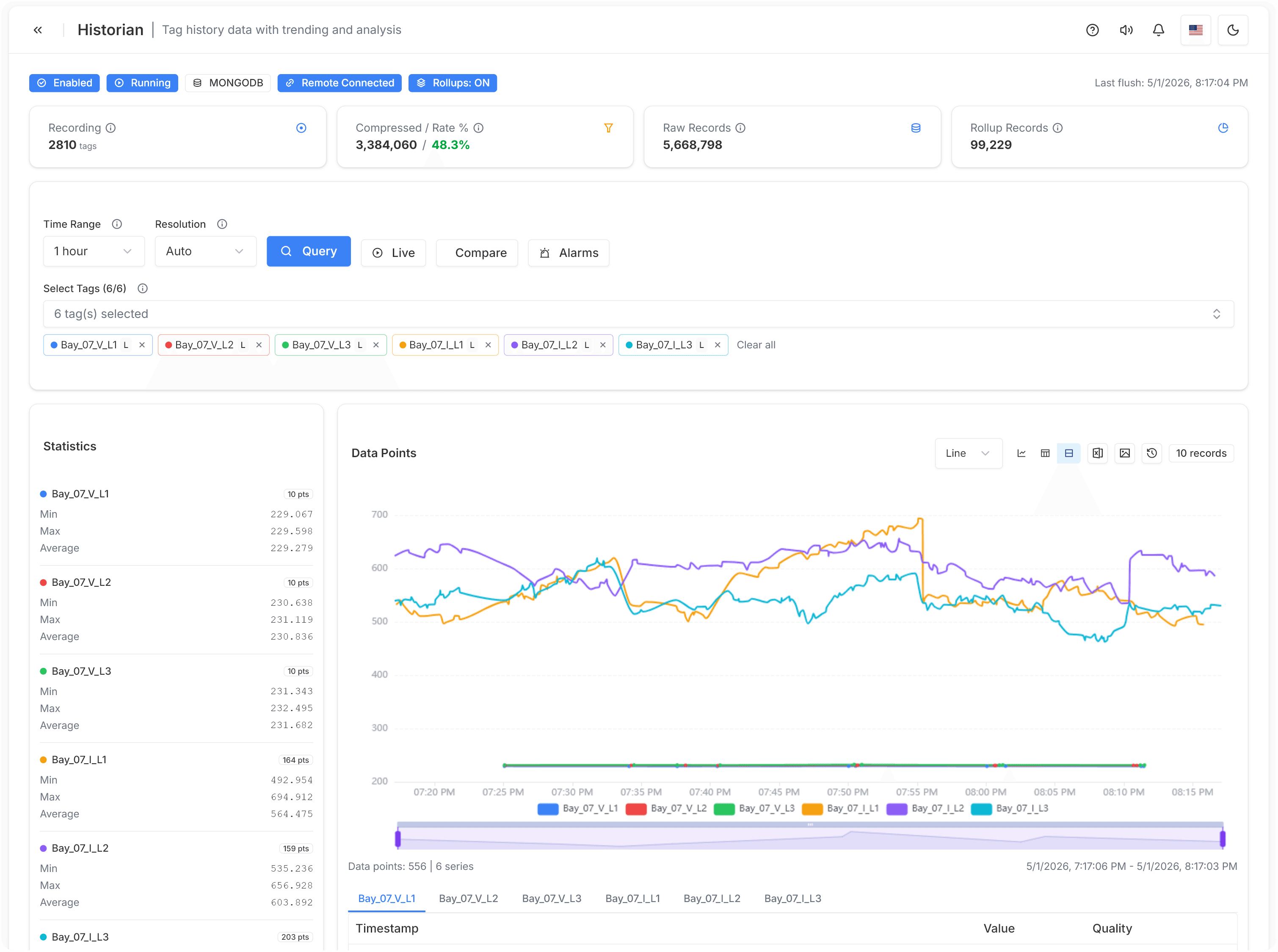Switch to the Bay_07_I_L2 data tab
1278x952 pixels.
712,899
